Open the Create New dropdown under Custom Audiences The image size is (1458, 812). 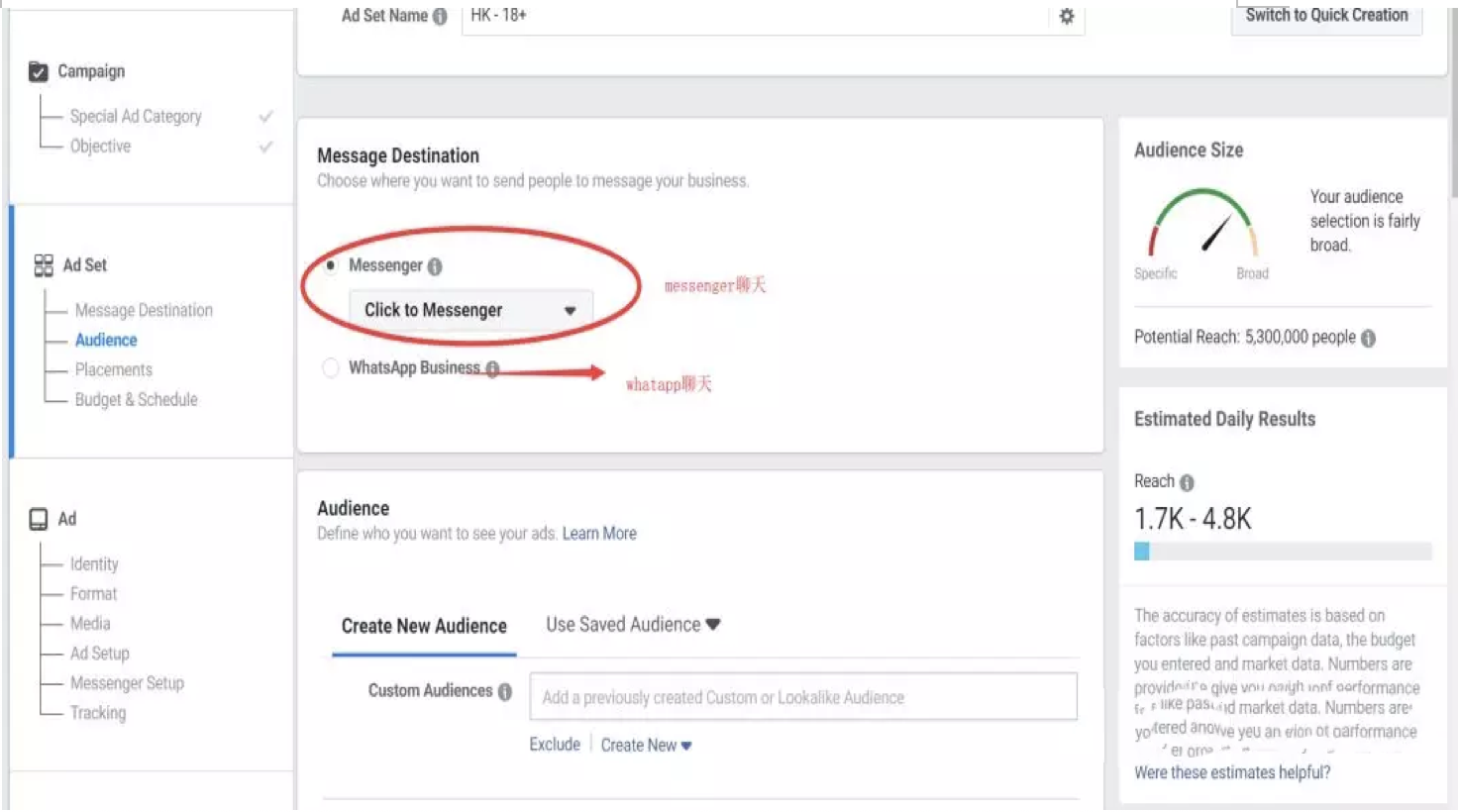click(x=646, y=745)
